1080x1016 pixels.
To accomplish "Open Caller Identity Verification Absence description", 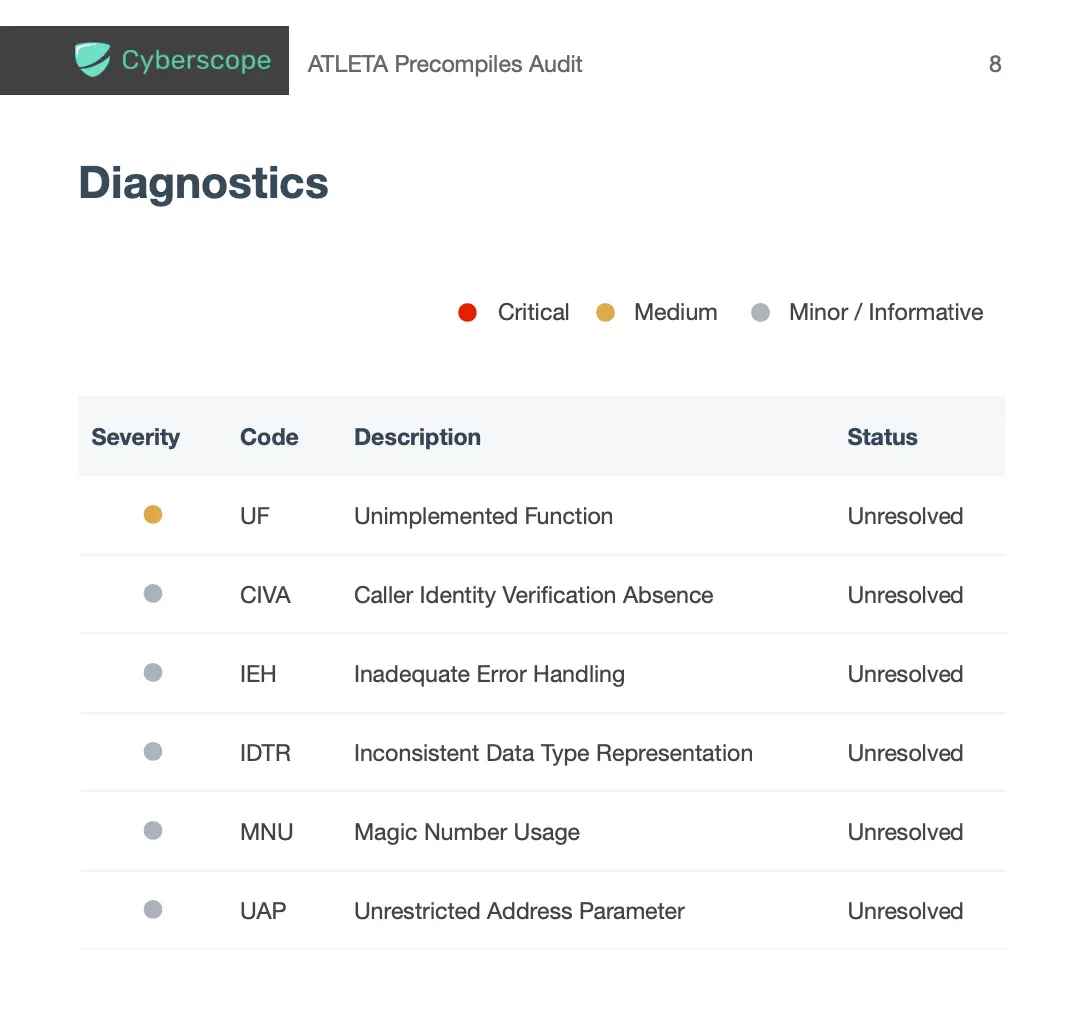I will coord(534,595).
